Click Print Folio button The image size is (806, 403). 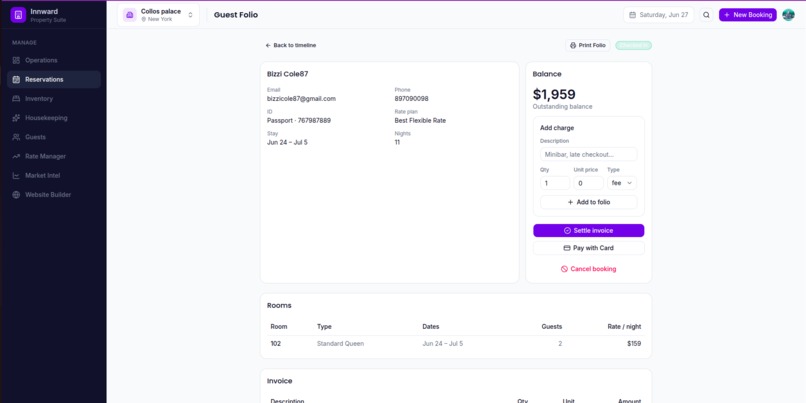pos(588,45)
